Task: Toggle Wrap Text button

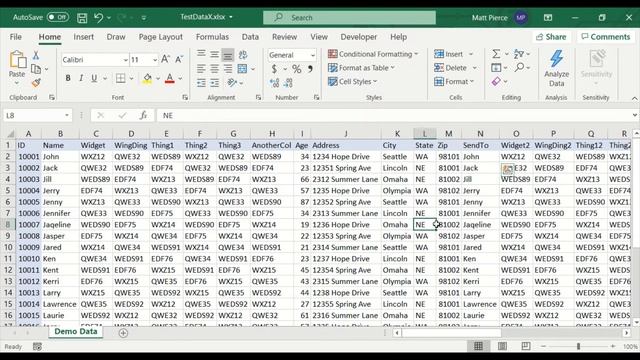Action: pyautogui.click(x=243, y=55)
